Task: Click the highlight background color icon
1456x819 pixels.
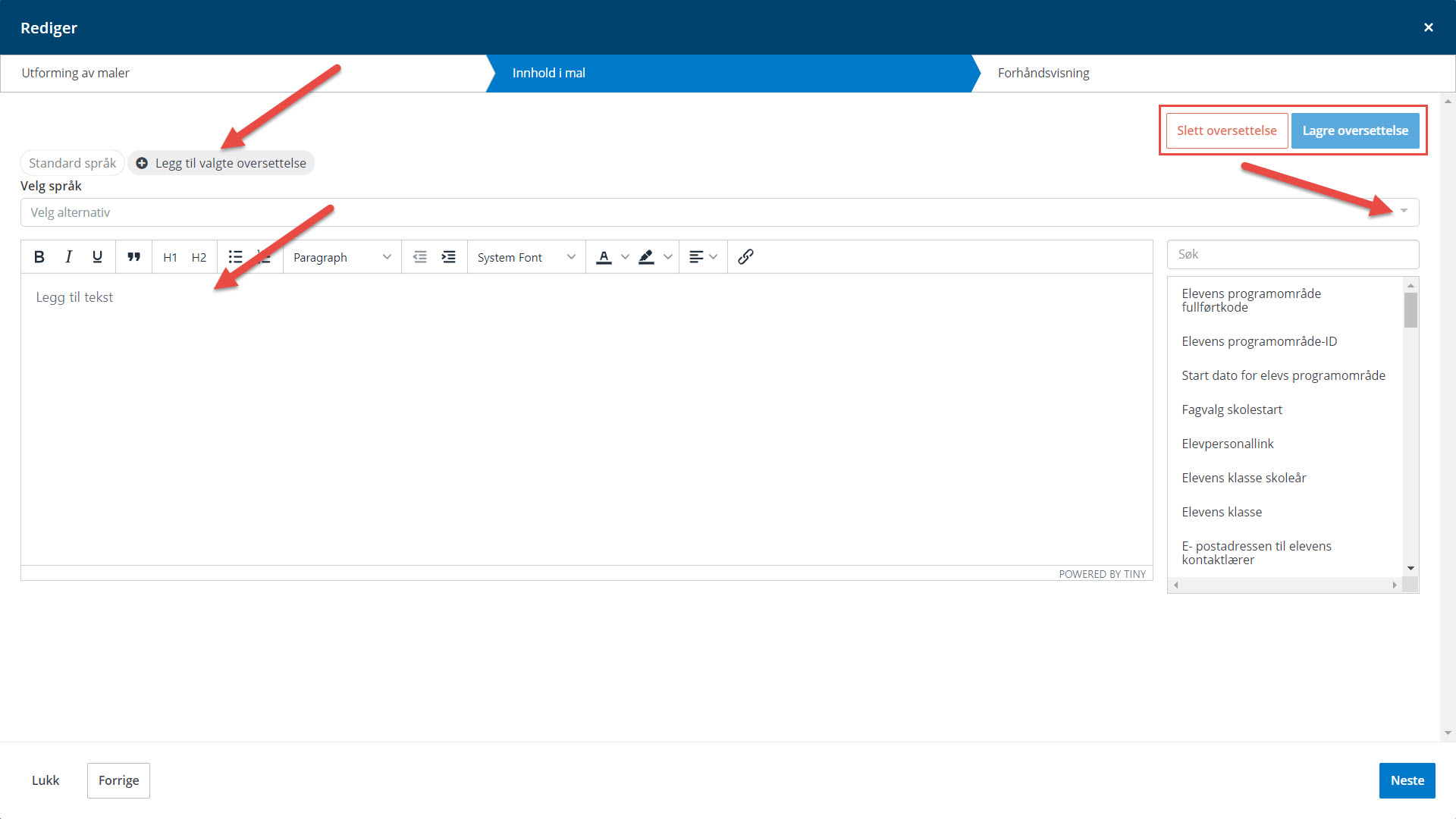Action: (646, 257)
